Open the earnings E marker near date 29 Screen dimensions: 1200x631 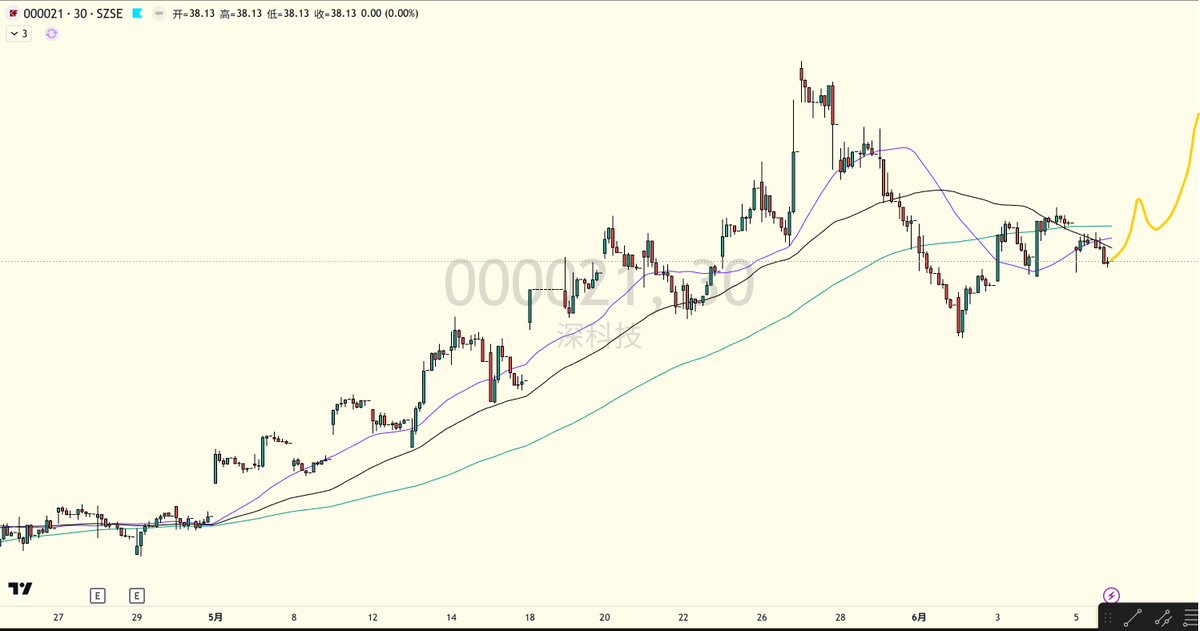[137, 596]
